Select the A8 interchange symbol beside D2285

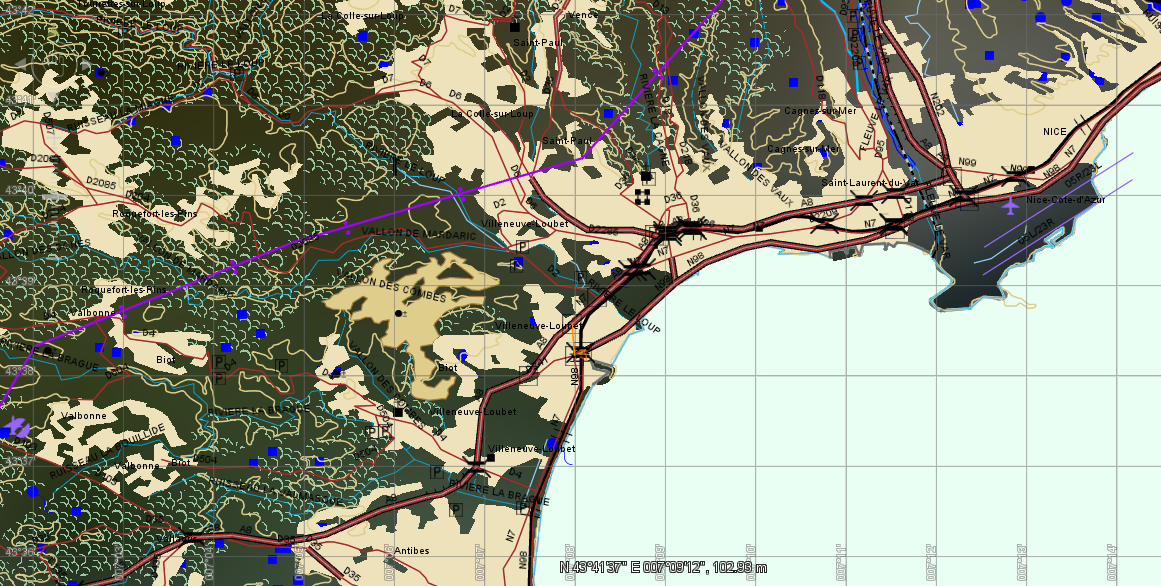667,232
